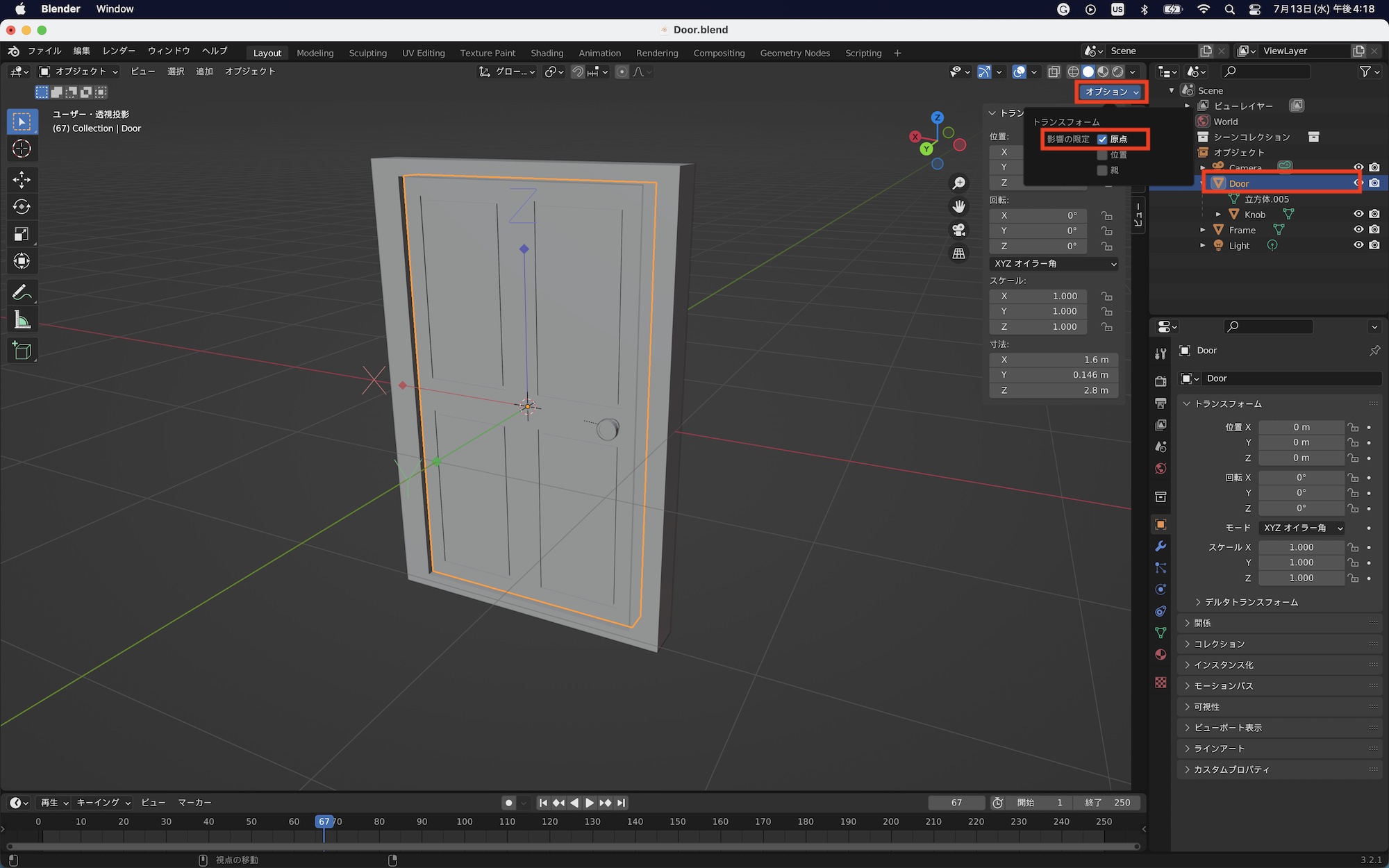The width and height of the screenshot is (1389, 868).
Task: Hide the Frame object with eye icon
Action: pyautogui.click(x=1358, y=230)
